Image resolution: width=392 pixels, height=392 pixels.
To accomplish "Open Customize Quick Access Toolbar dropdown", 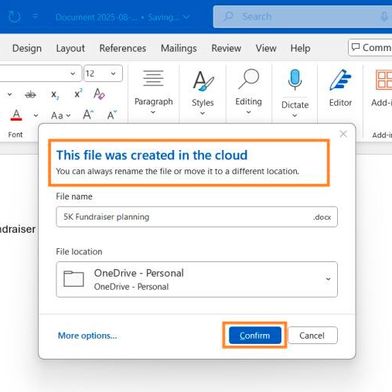I will point(35,16).
